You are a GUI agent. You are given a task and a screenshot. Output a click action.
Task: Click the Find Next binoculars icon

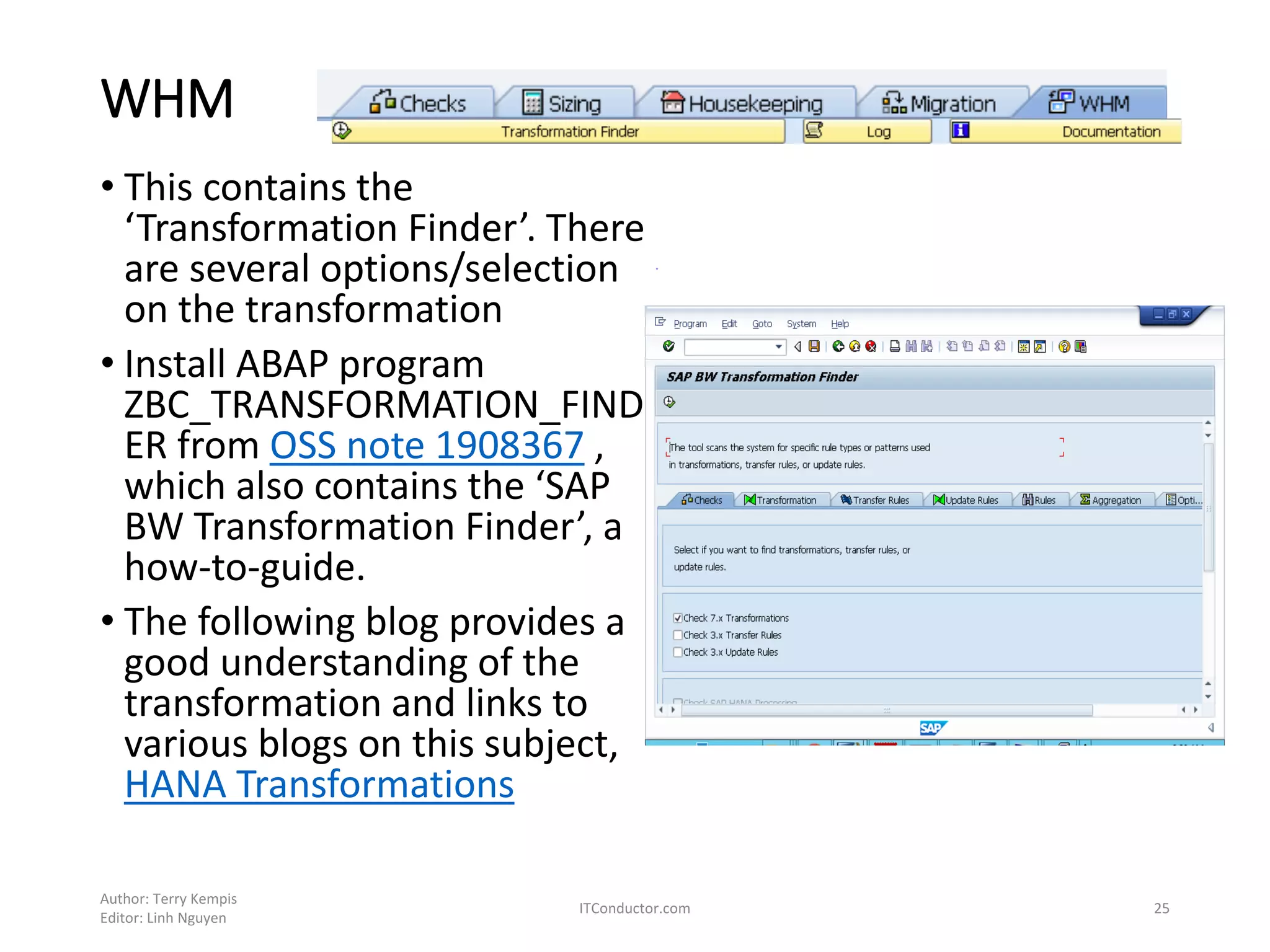coord(926,346)
